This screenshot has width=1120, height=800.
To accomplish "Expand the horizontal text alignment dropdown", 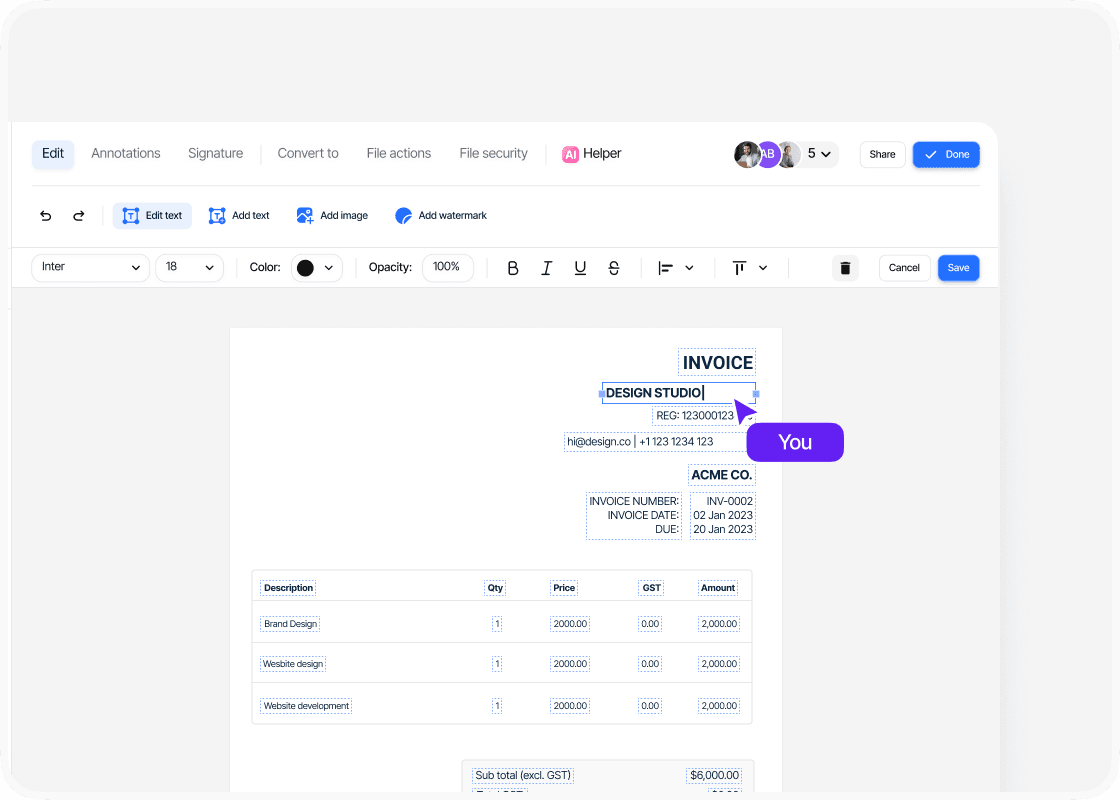I will (676, 268).
